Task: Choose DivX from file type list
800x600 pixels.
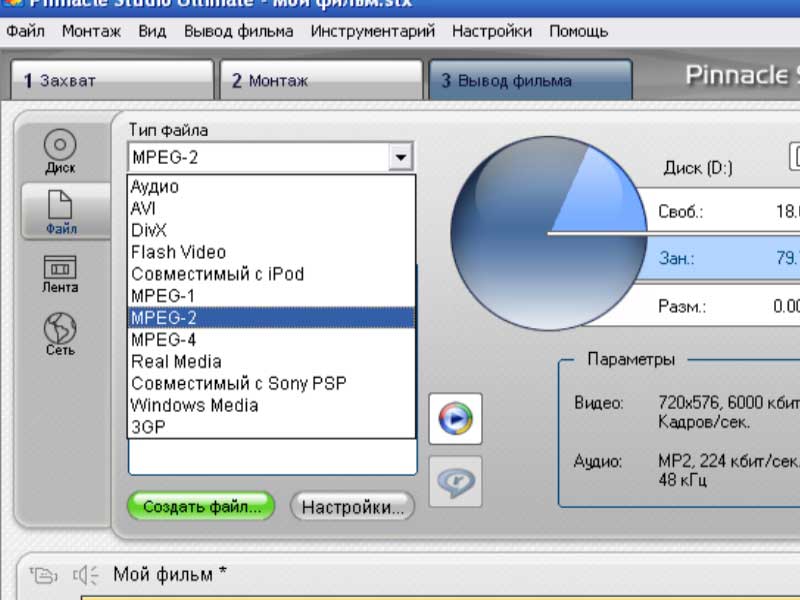Action: coord(271,230)
